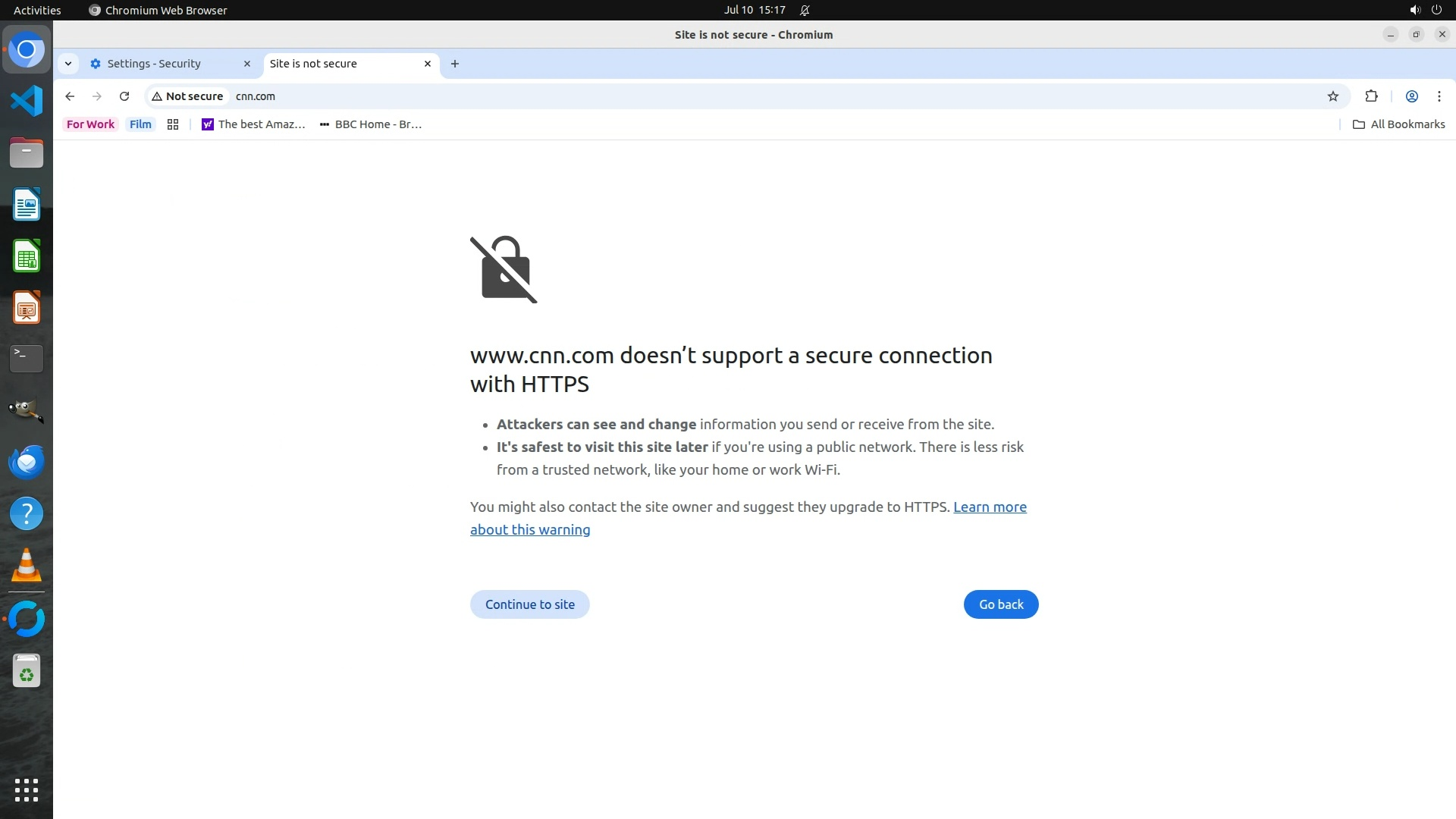Open a new tab with the plus button
This screenshot has height=819, width=1456.
455,64
